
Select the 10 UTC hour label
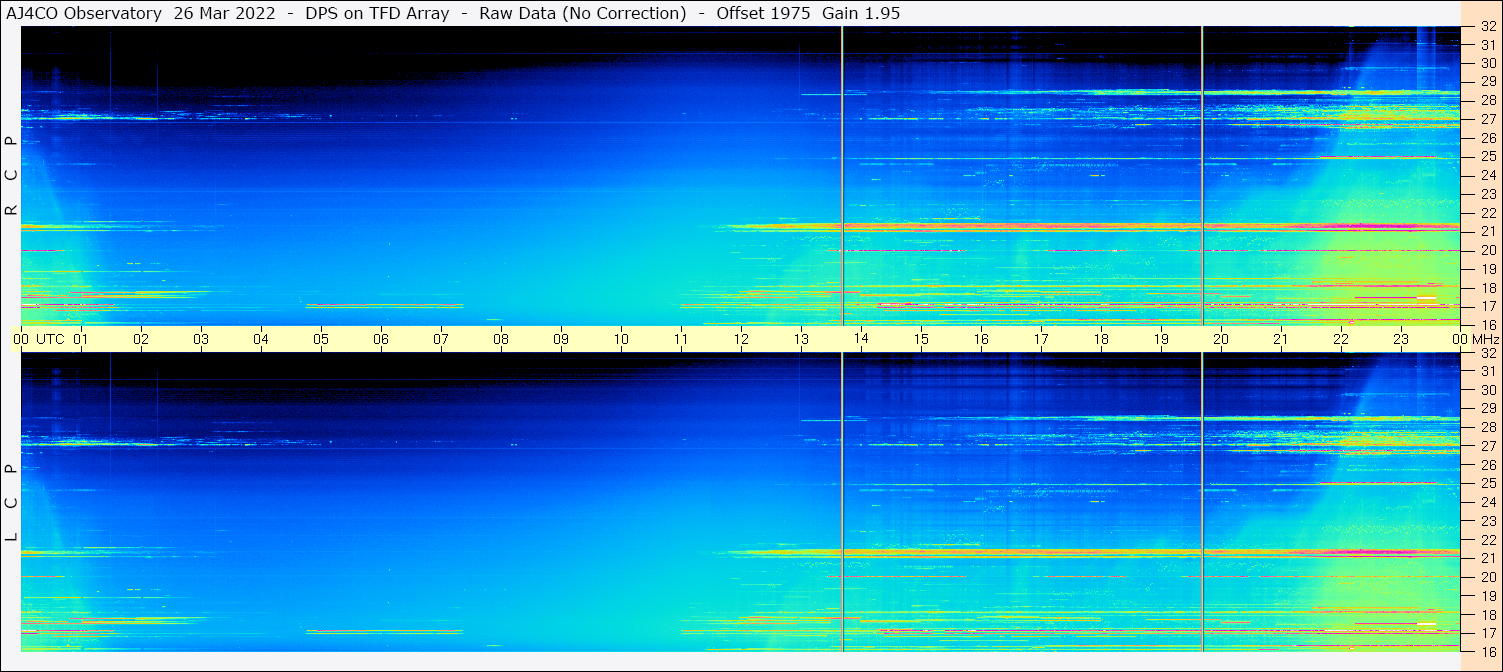tap(621, 339)
